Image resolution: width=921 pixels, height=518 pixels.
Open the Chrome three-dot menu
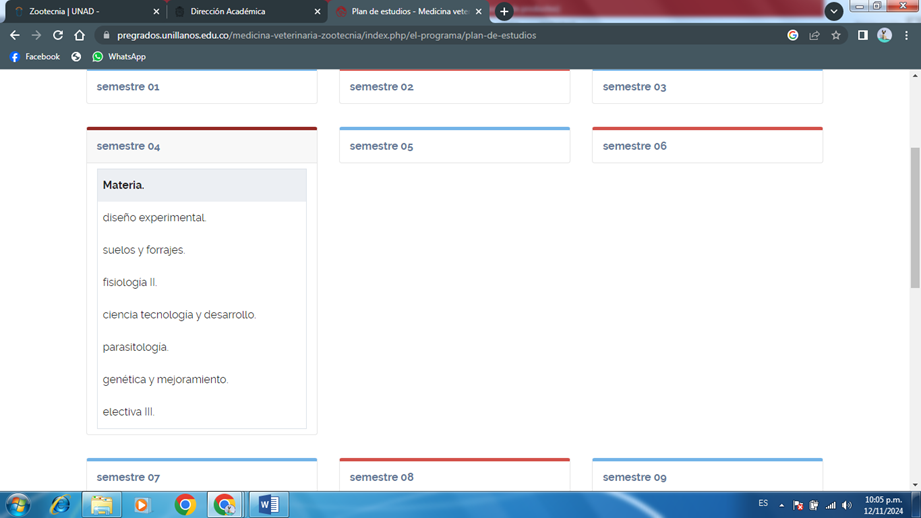[906, 35]
